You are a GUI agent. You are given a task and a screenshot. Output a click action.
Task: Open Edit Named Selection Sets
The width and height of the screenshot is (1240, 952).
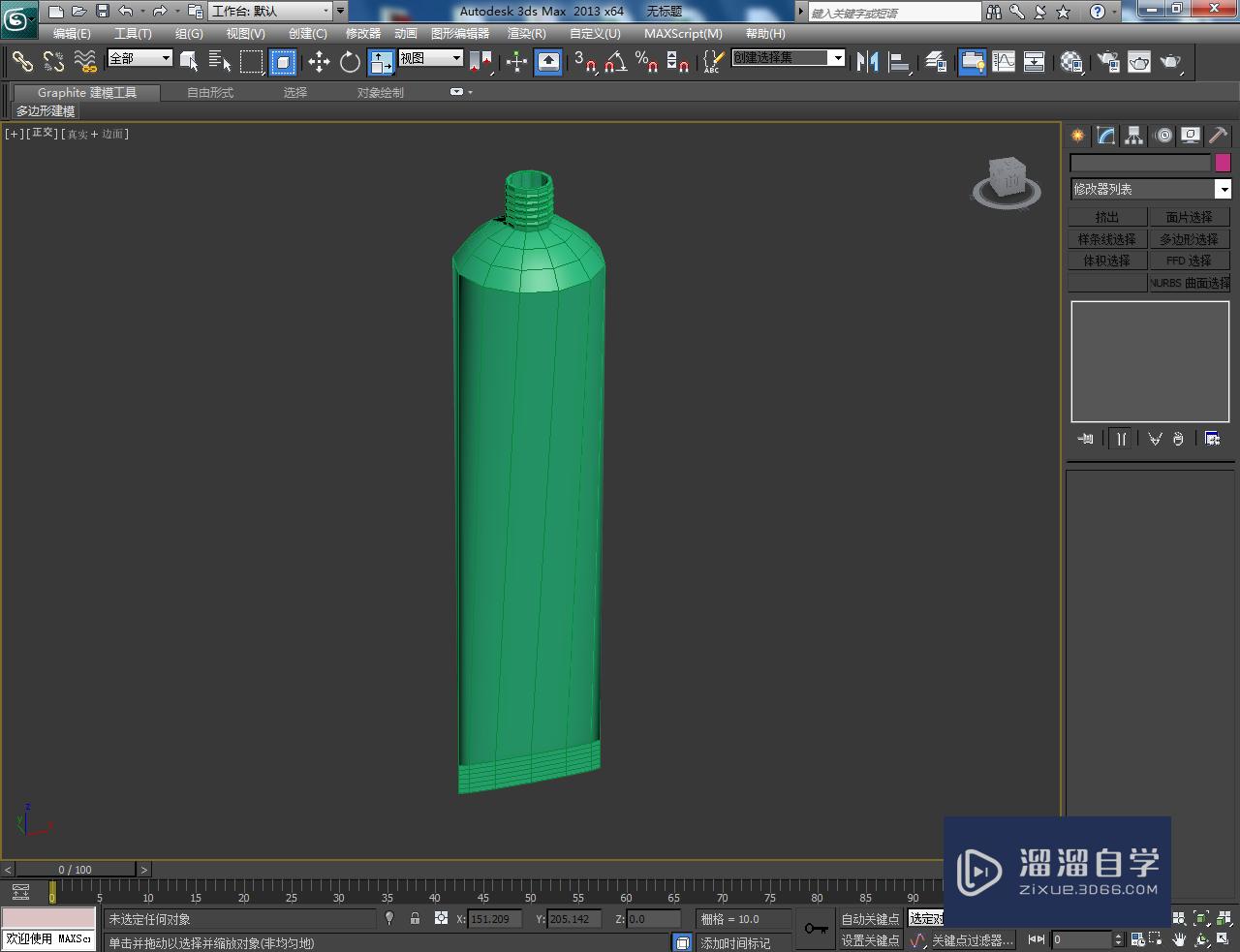[x=712, y=62]
